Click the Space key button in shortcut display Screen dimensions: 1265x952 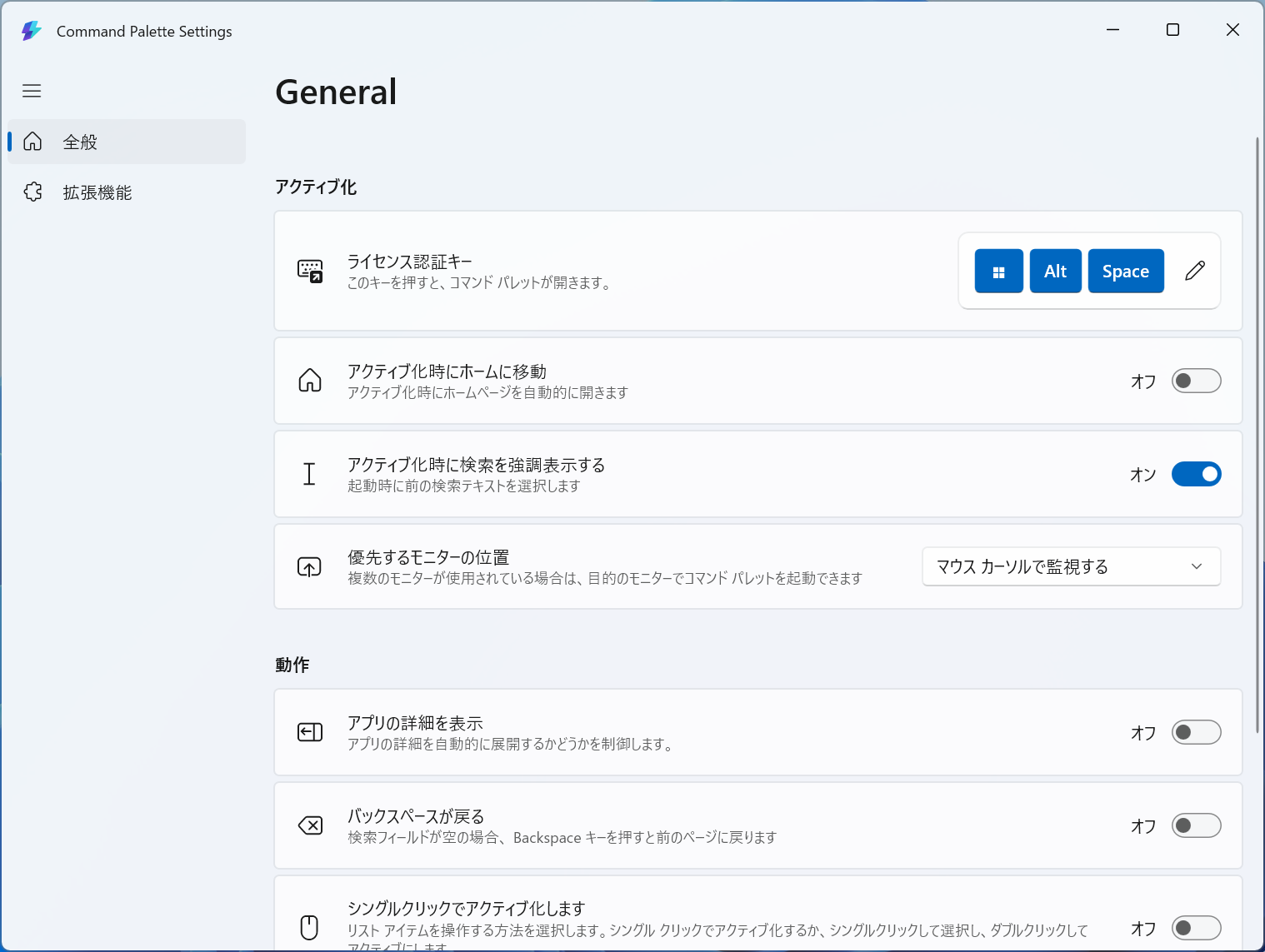click(x=1126, y=271)
